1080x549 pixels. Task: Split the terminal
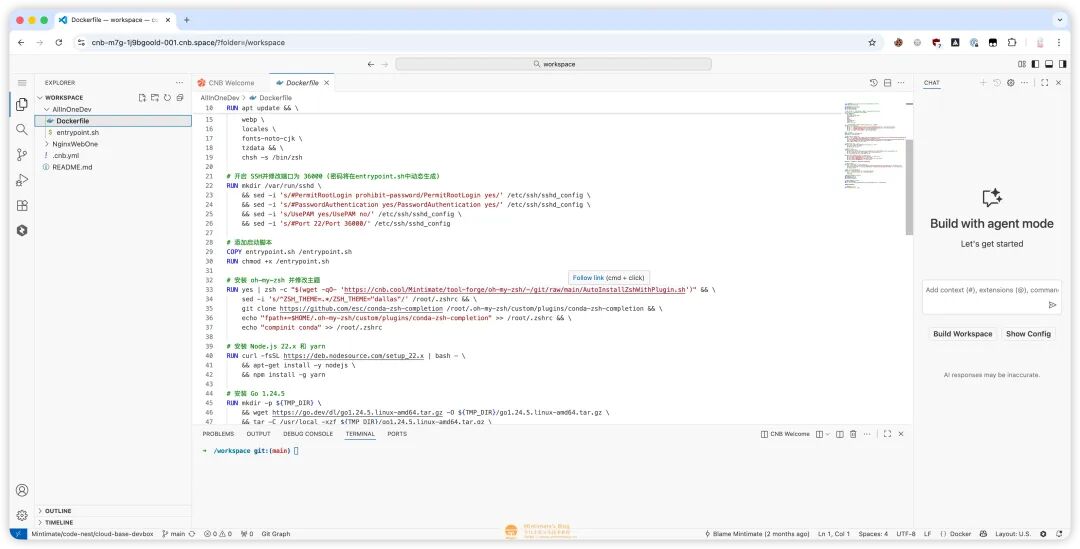(840, 434)
